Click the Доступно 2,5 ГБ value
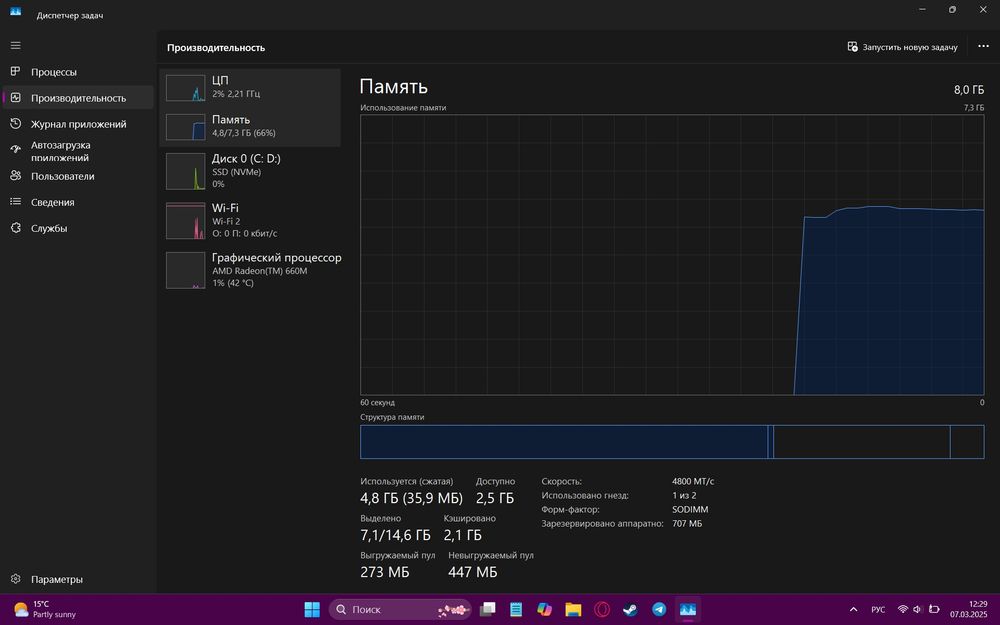 tap(495, 498)
